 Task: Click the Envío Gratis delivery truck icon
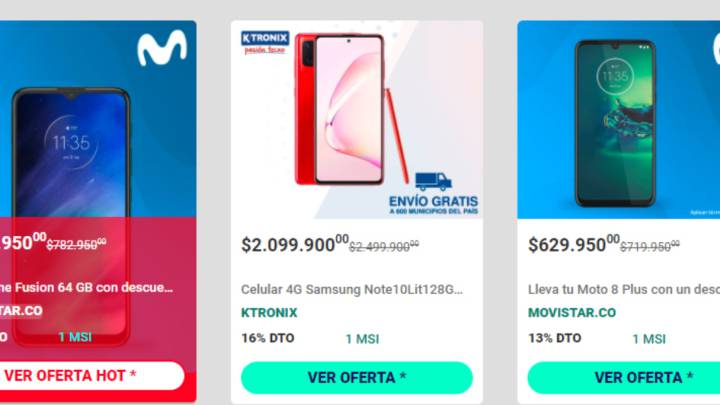click(433, 181)
